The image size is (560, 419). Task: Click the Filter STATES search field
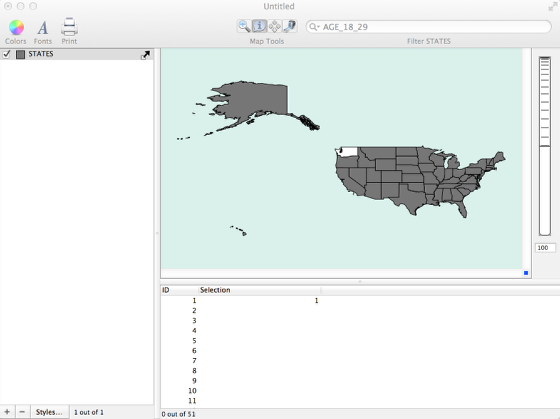(x=429, y=27)
